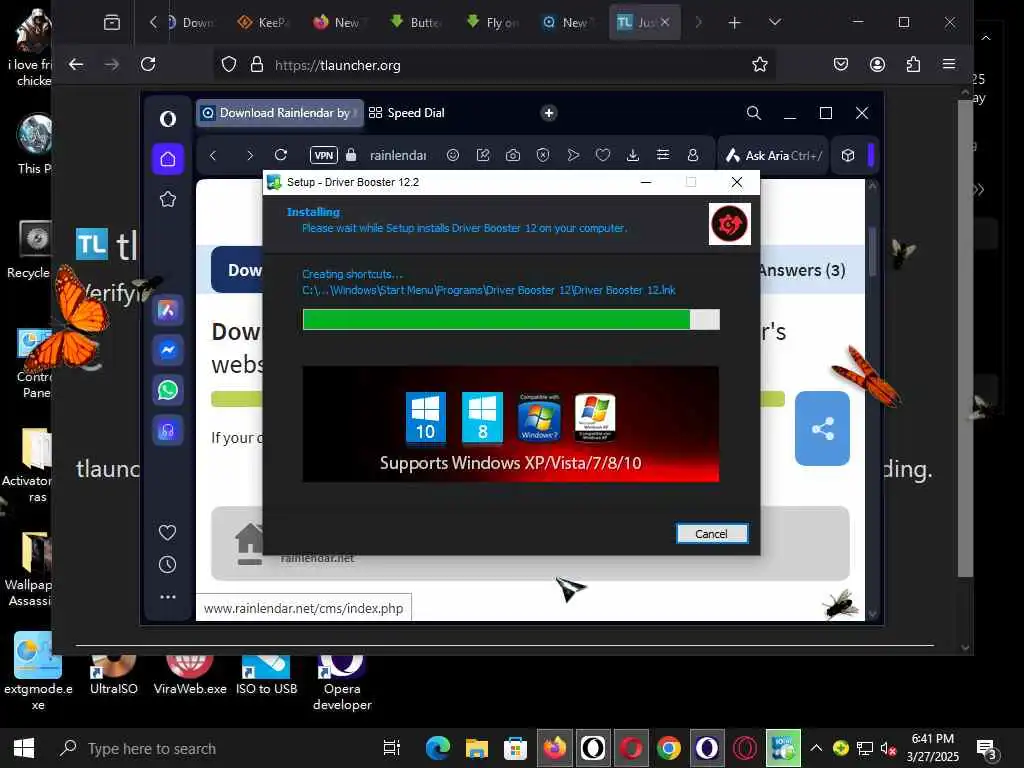Open Messenger in Opera sidebar
Screen dimensions: 1024x768
(x=168, y=350)
